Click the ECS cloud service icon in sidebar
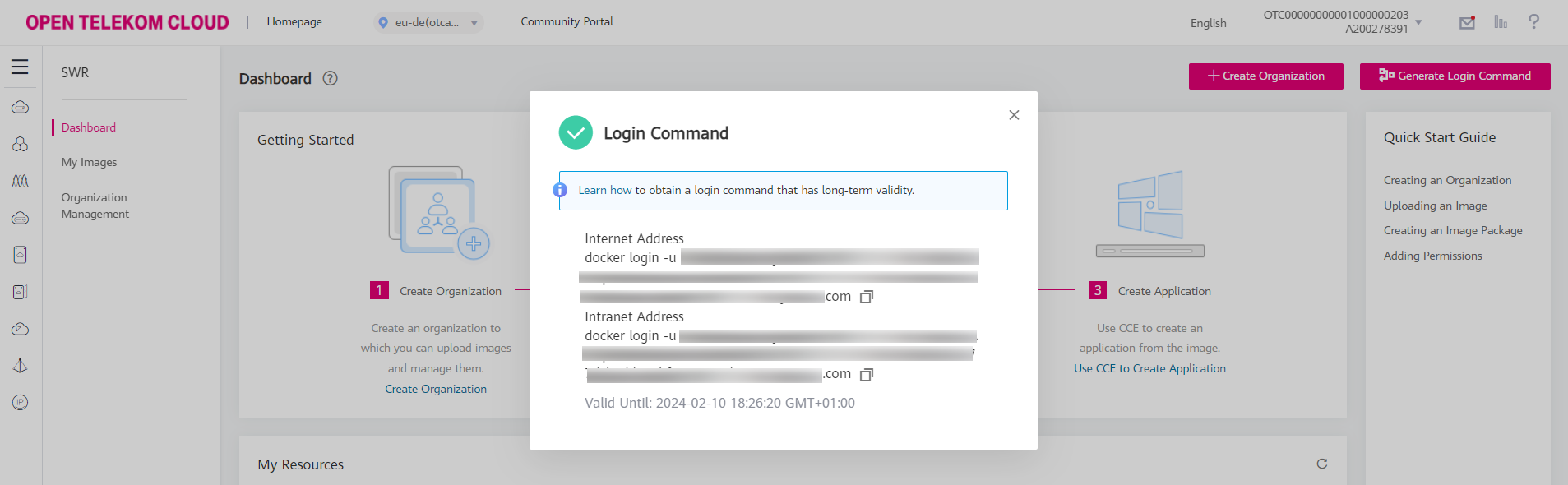Screen dimensions: 1568x485 tap(21, 107)
